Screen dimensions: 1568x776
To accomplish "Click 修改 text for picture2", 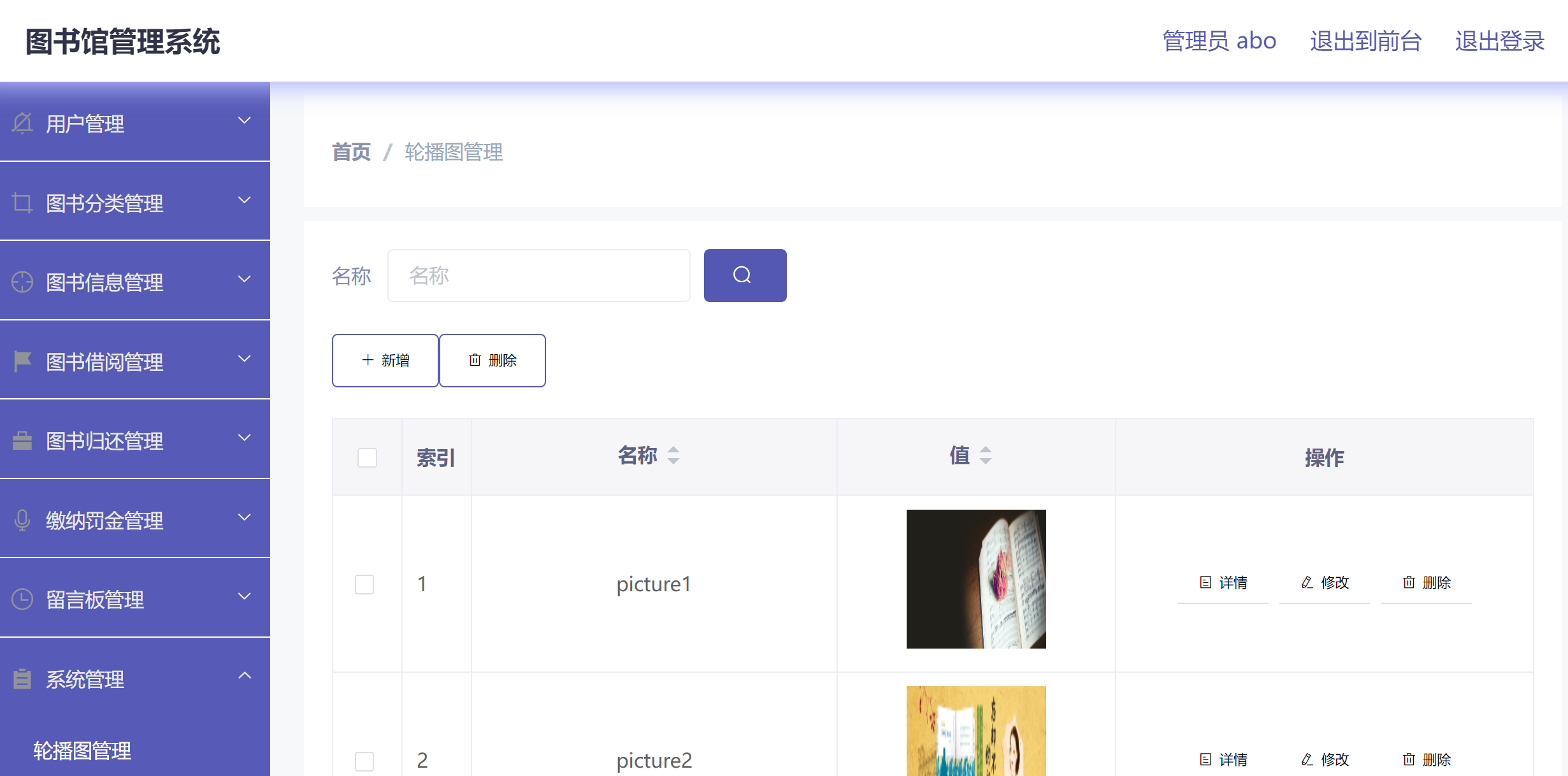I will 1335,759.
